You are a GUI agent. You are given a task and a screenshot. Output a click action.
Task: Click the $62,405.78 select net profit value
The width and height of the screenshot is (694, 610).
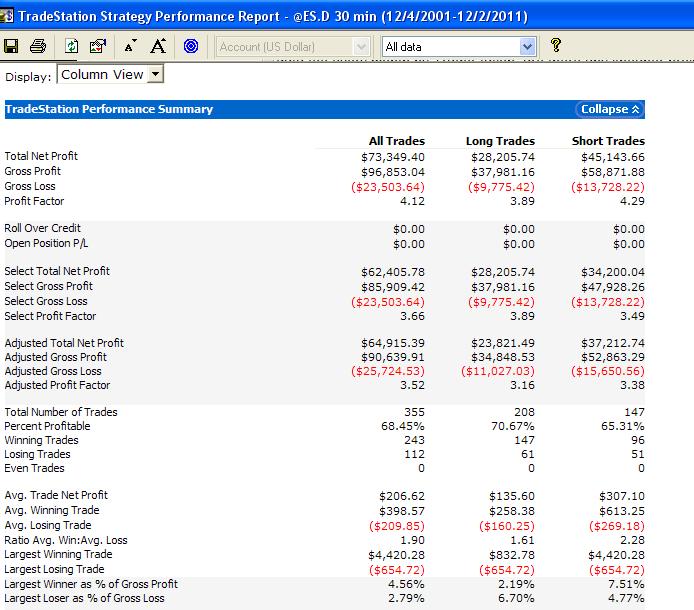tap(393, 272)
